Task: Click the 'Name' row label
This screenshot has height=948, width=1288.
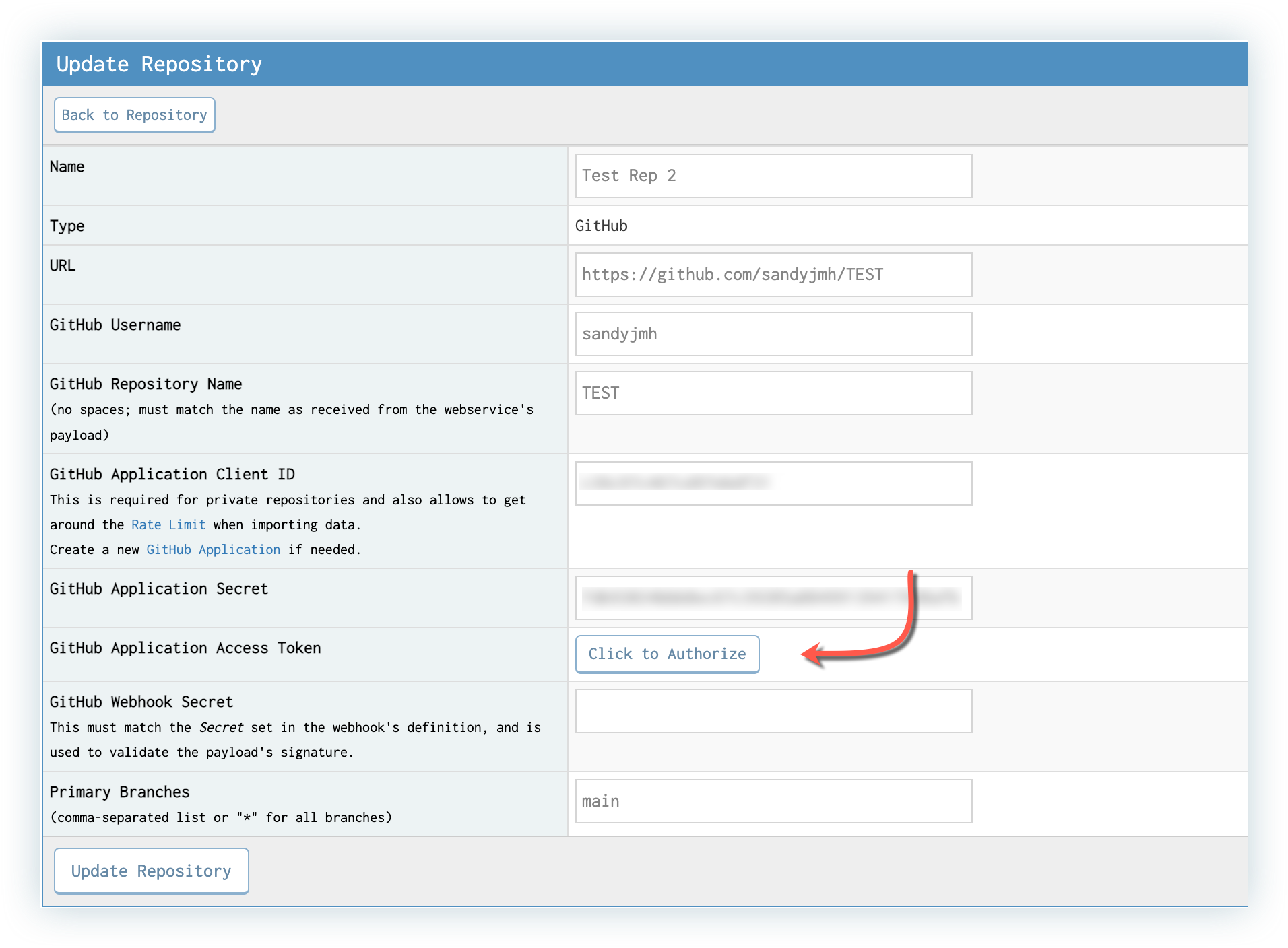Action: point(67,166)
